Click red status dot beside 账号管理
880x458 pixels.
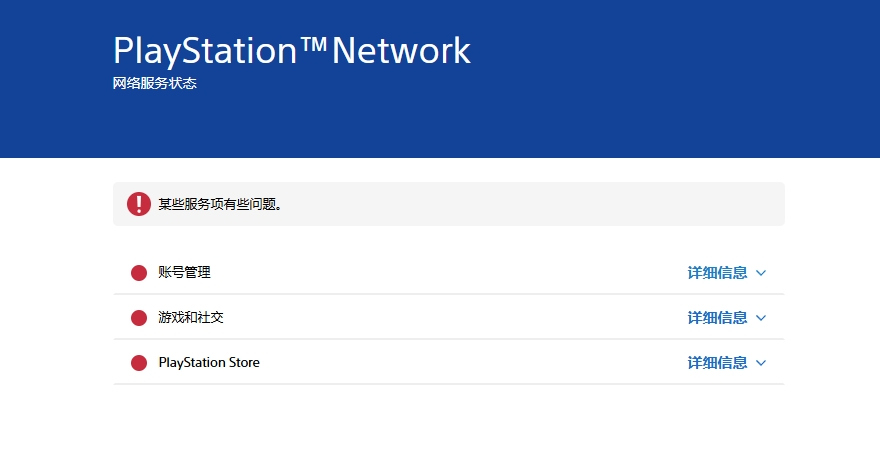point(139,273)
